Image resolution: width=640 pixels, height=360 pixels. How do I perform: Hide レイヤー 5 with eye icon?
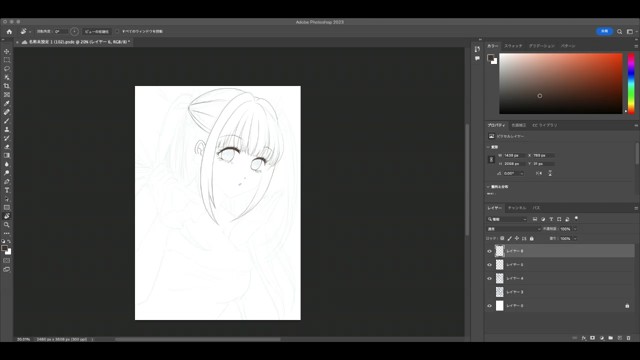tap(489, 264)
